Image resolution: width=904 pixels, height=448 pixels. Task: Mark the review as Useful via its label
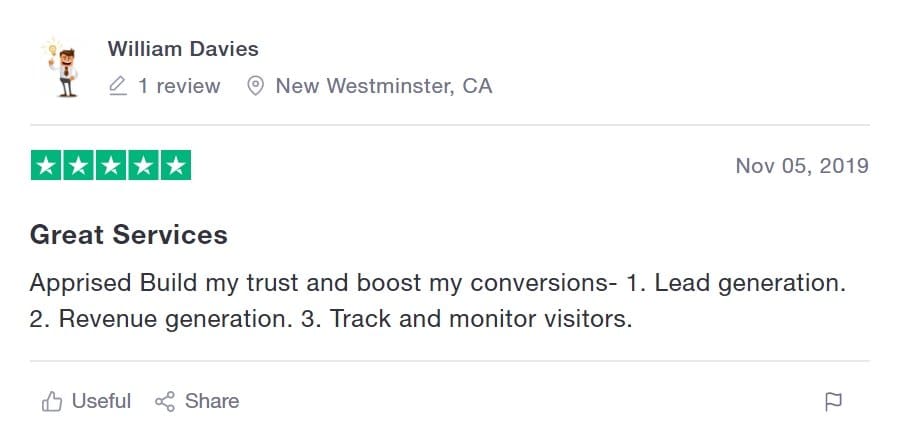pos(101,401)
